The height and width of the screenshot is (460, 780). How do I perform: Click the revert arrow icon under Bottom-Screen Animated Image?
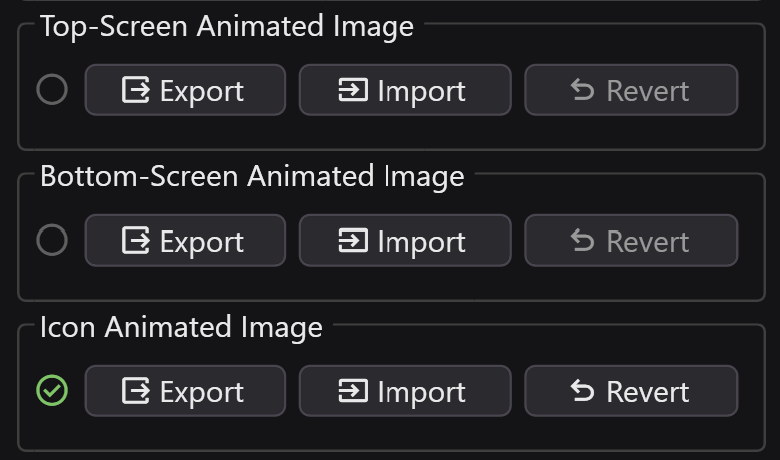pyautogui.click(x=582, y=241)
